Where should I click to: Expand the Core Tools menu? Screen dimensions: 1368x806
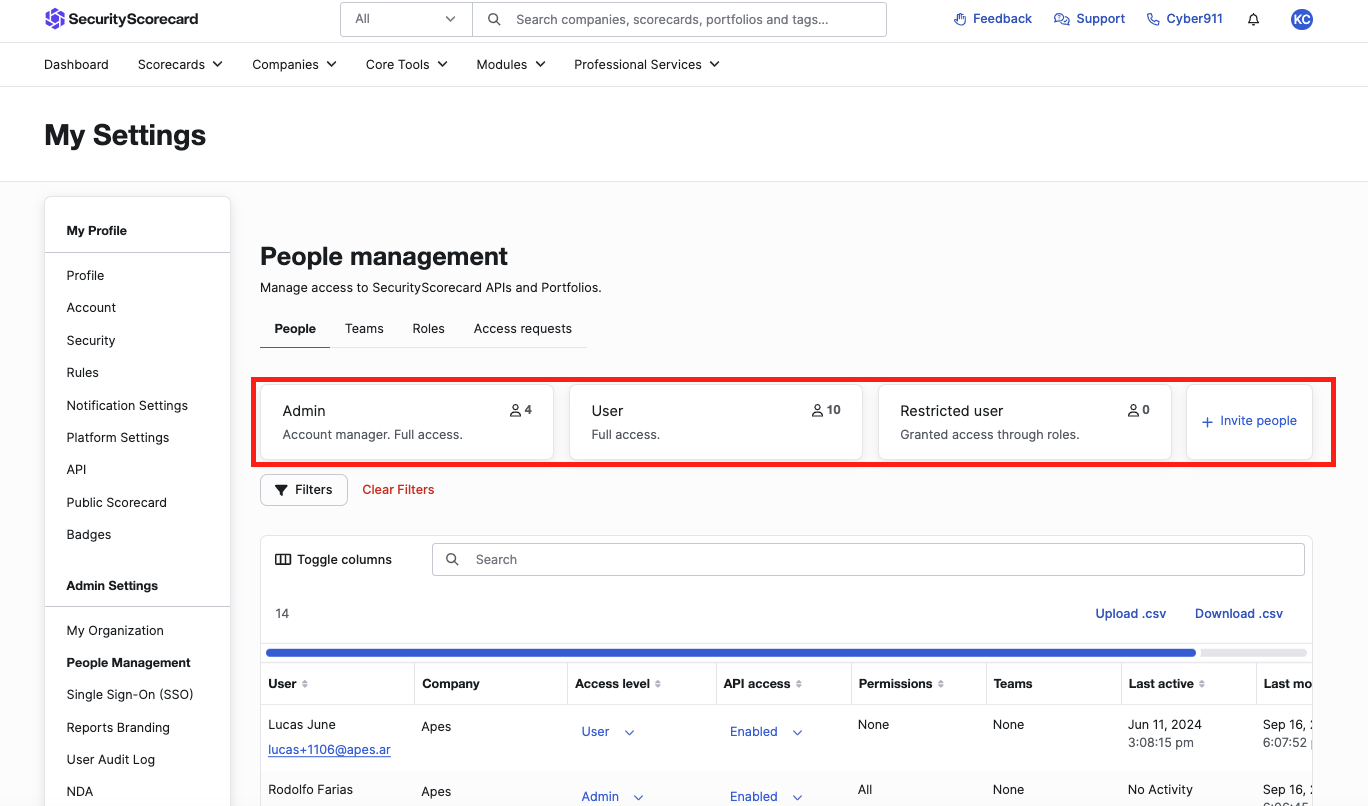coord(406,64)
